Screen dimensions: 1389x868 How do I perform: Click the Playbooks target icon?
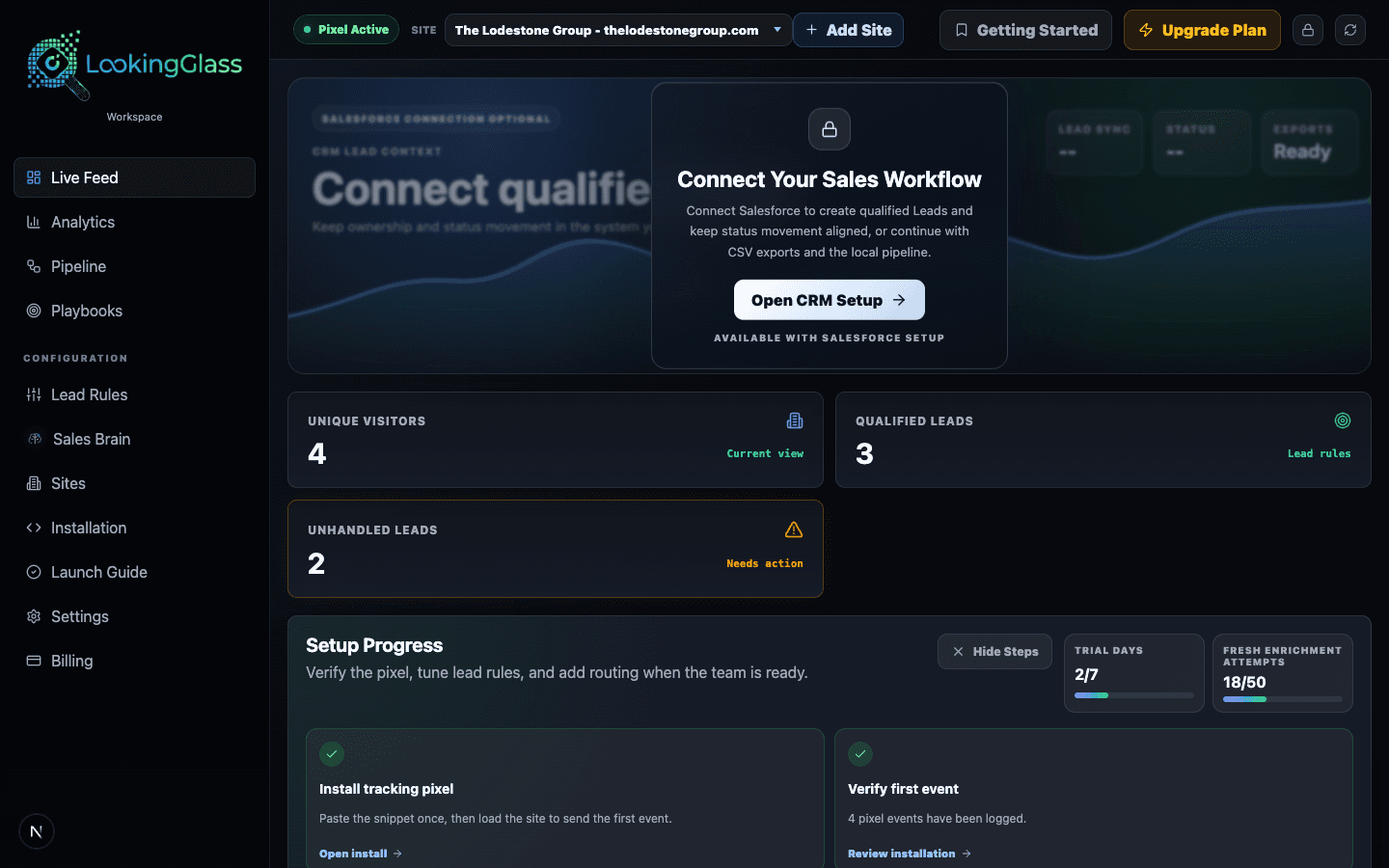coord(34,311)
